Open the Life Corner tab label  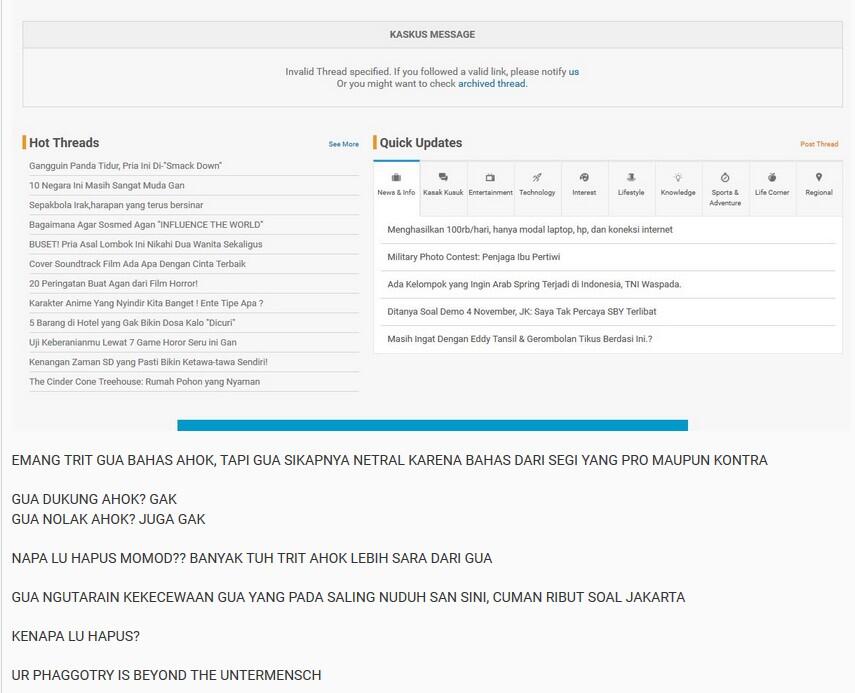pos(772,192)
